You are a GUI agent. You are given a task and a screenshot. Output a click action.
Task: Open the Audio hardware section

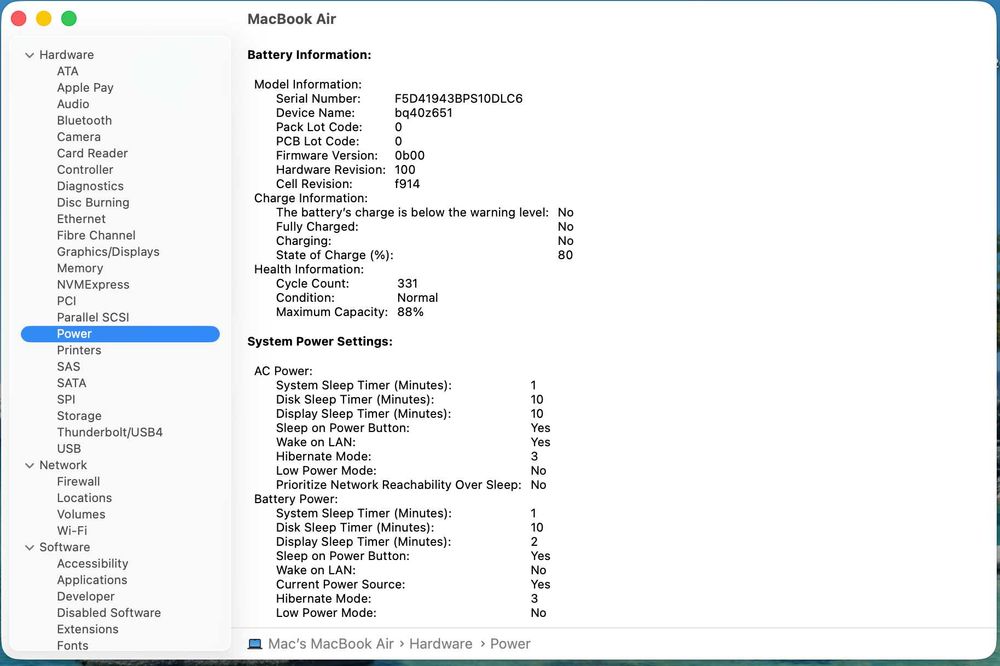click(x=73, y=104)
